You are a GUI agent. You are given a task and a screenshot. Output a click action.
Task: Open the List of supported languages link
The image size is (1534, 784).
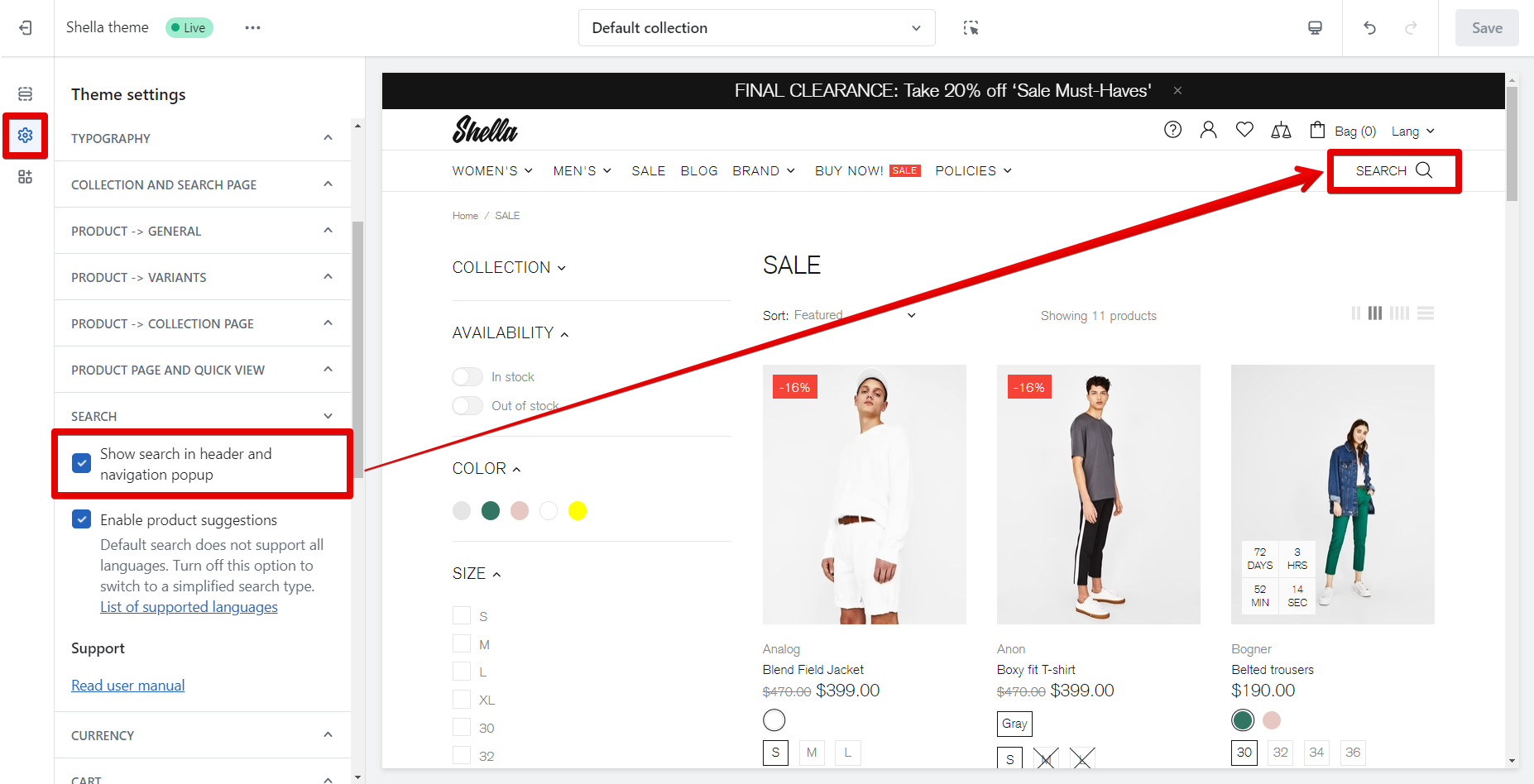[189, 607]
